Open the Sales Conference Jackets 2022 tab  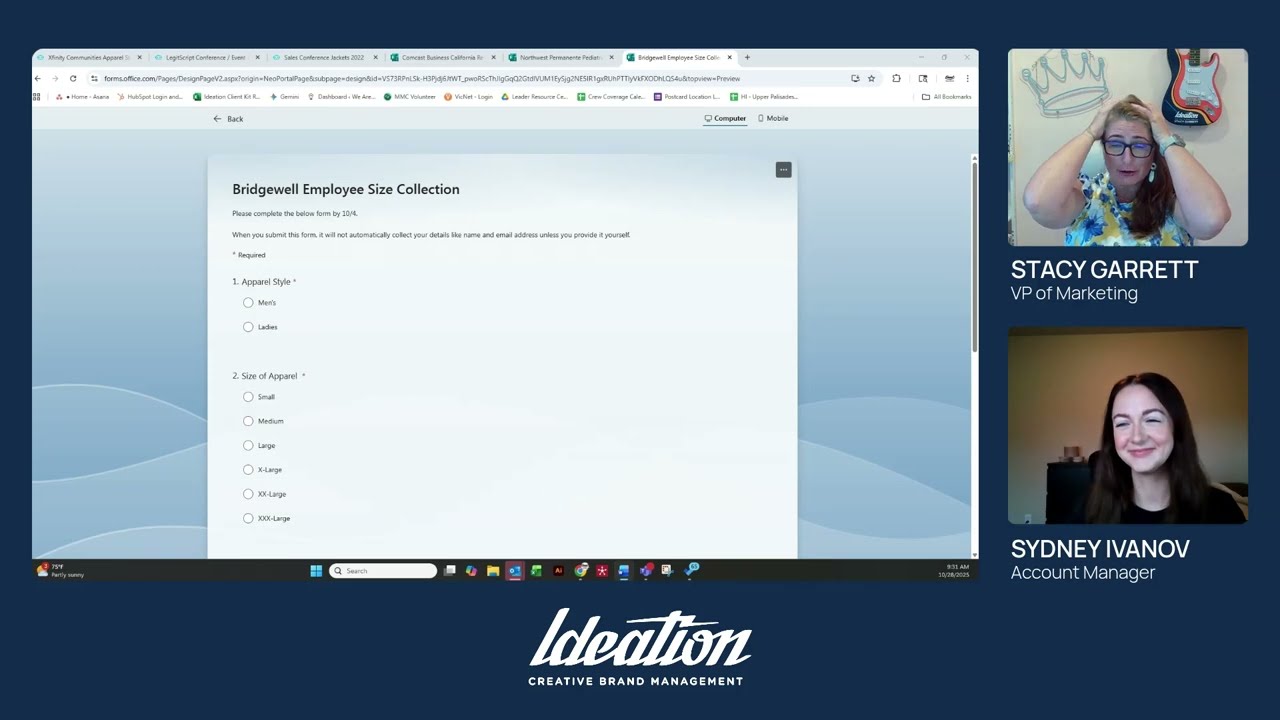323,58
